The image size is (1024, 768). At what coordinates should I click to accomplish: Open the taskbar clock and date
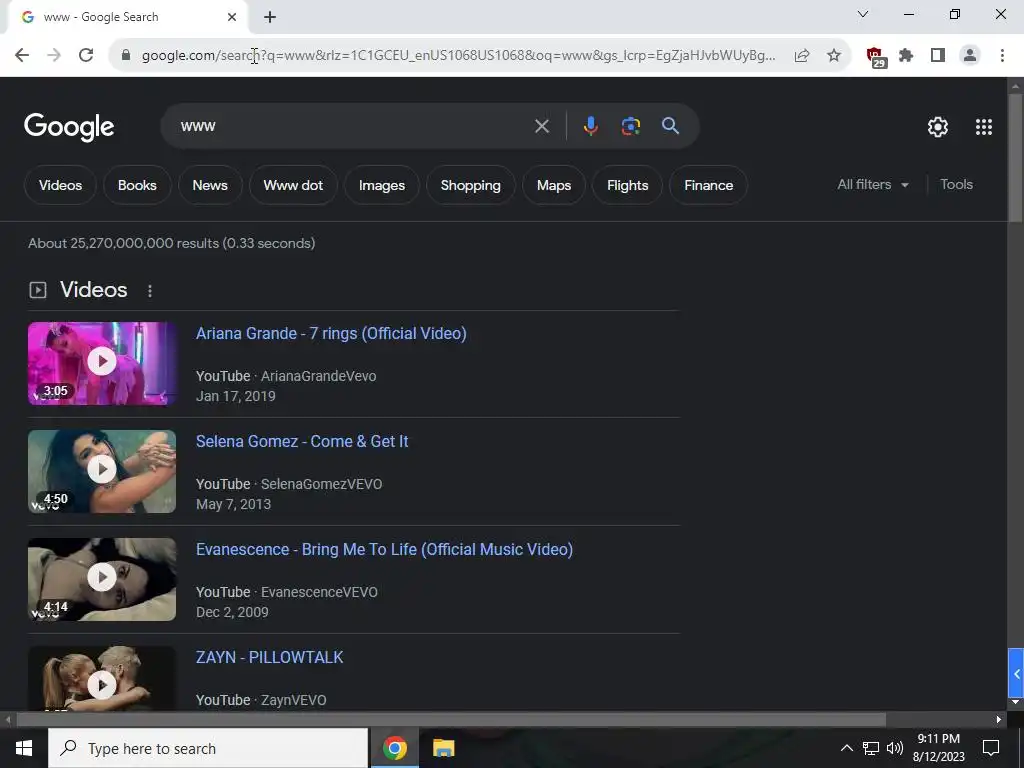(x=938, y=748)
